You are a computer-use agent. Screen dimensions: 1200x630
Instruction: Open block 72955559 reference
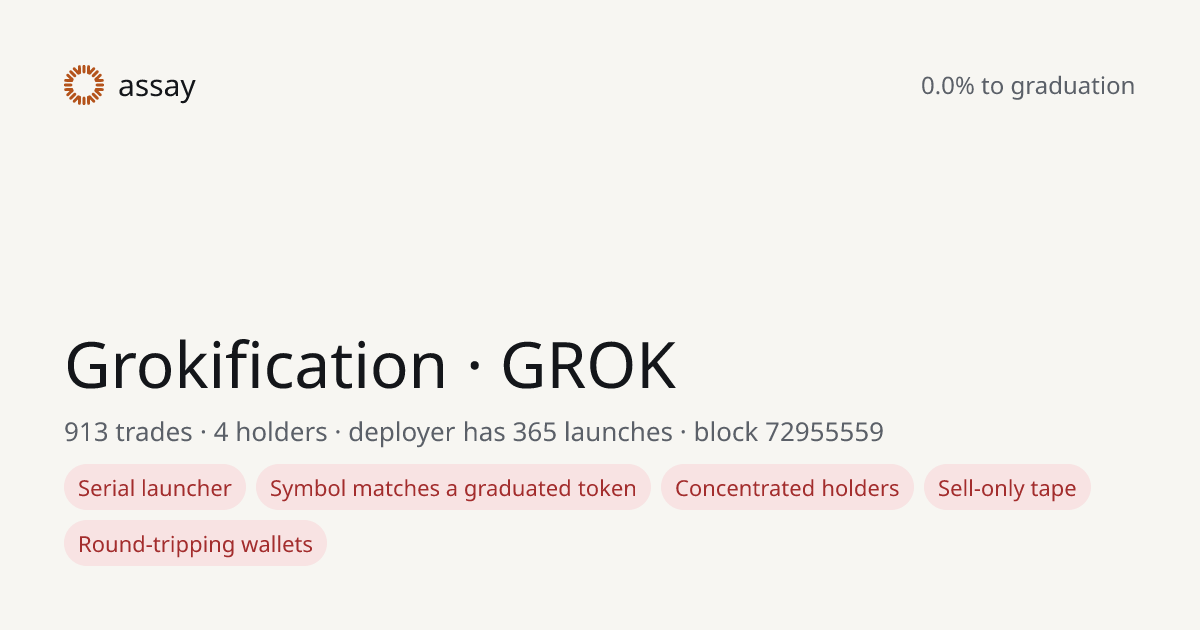789,432
